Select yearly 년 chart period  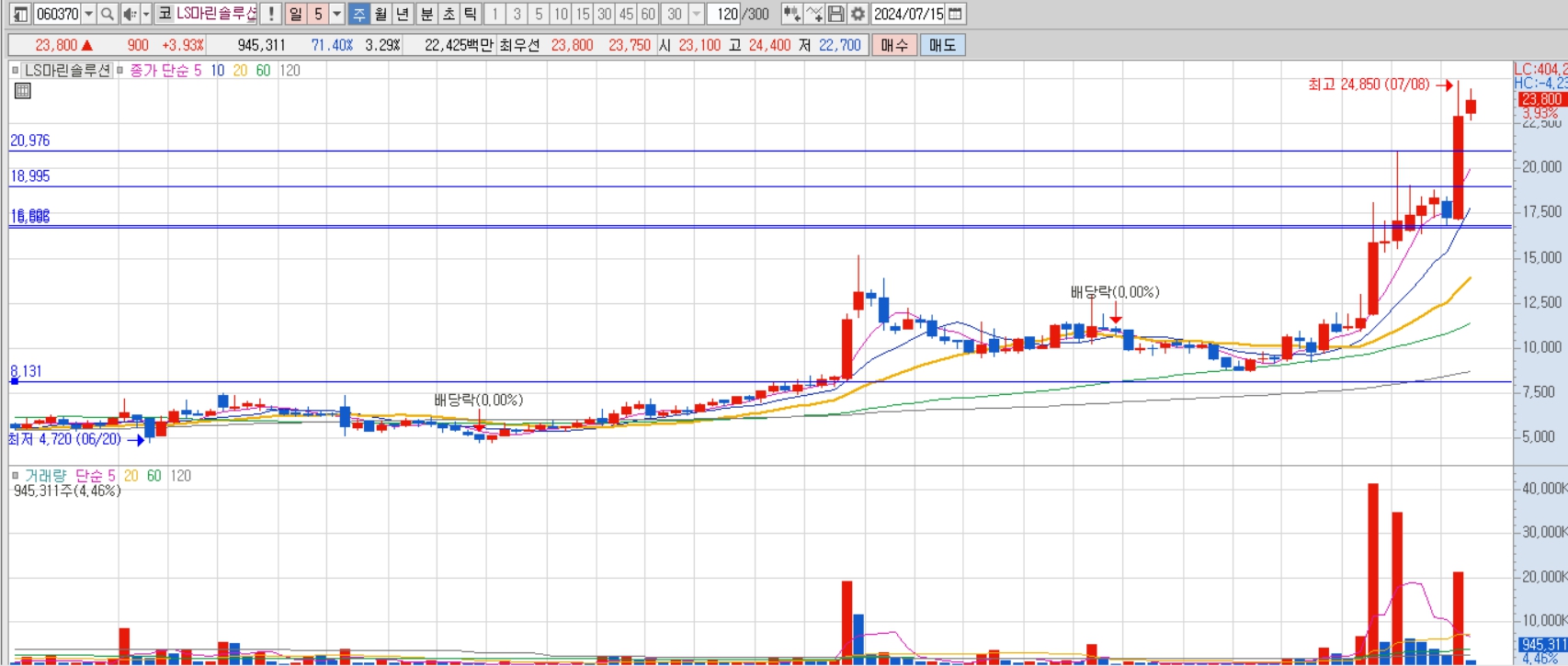[x=403, y=14]
